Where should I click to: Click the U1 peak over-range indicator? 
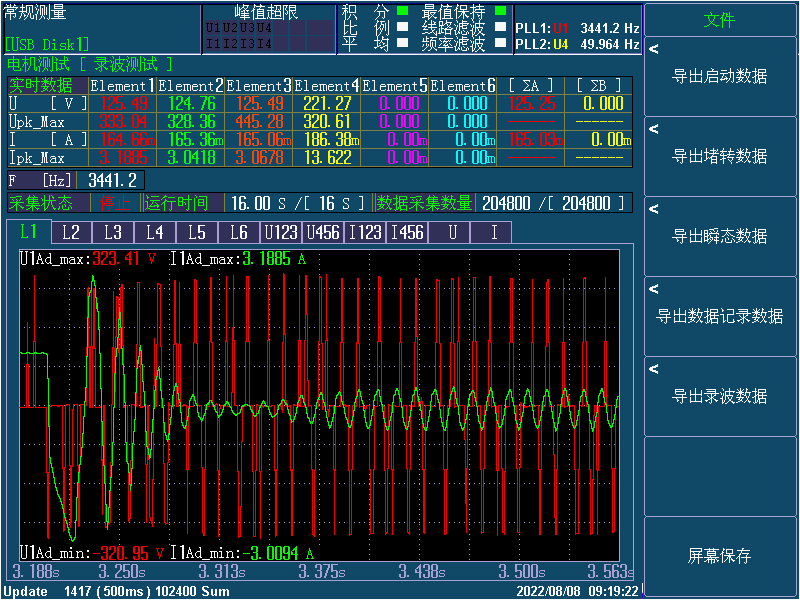coord(214,28)
